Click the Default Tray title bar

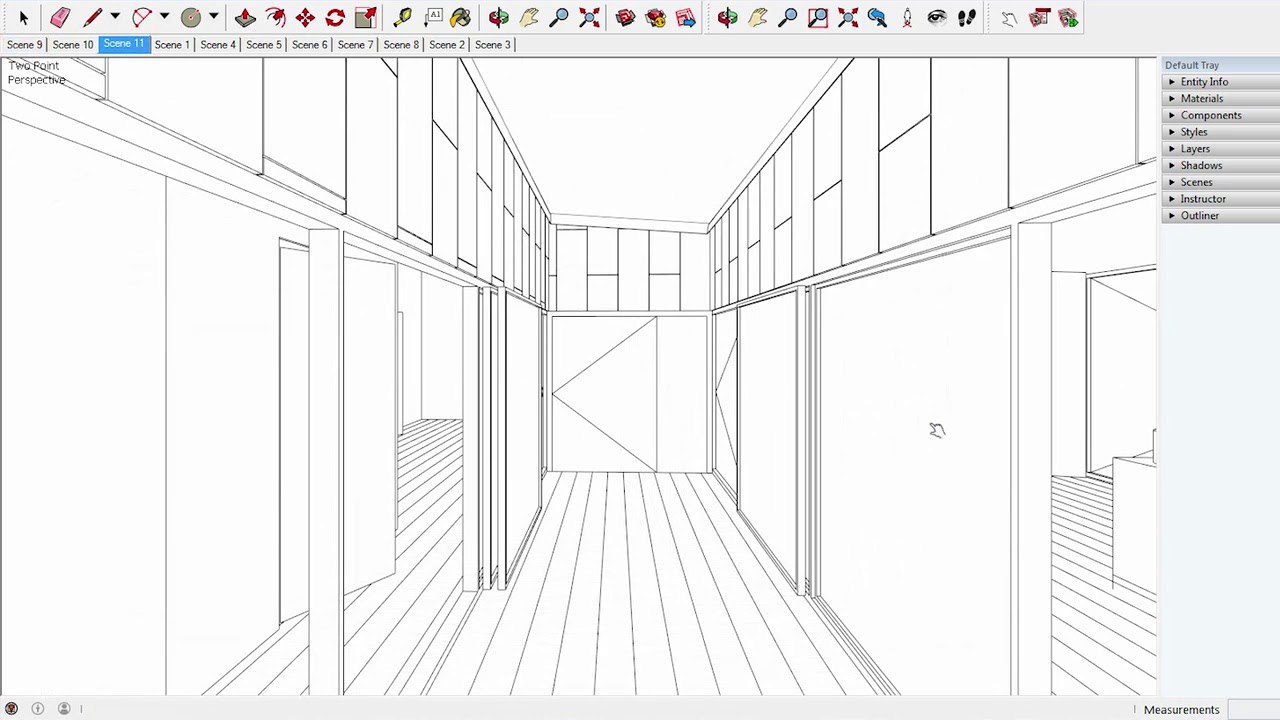click(x=1220, y=65)
